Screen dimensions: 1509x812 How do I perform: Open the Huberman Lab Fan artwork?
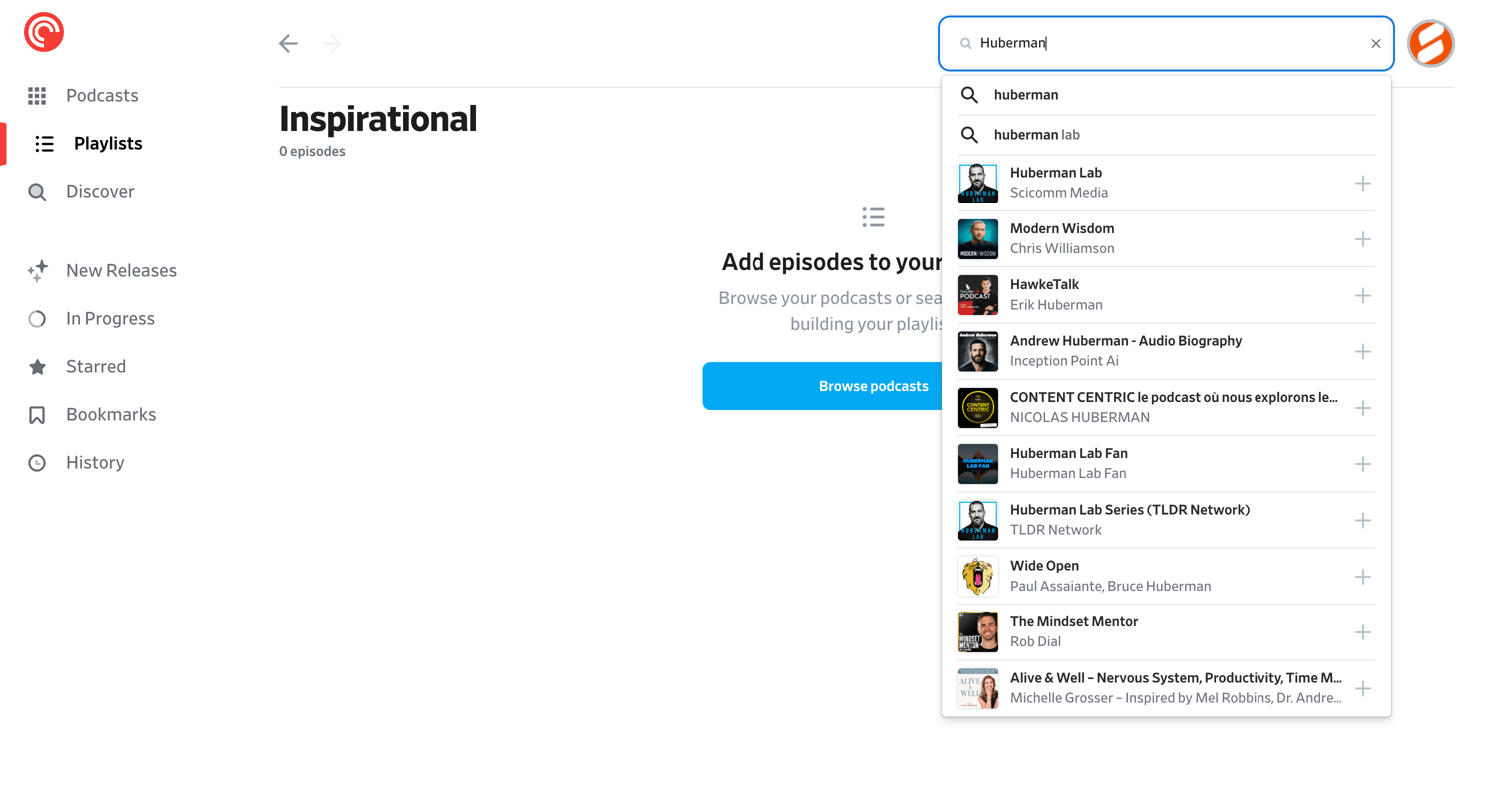[978, 464]
